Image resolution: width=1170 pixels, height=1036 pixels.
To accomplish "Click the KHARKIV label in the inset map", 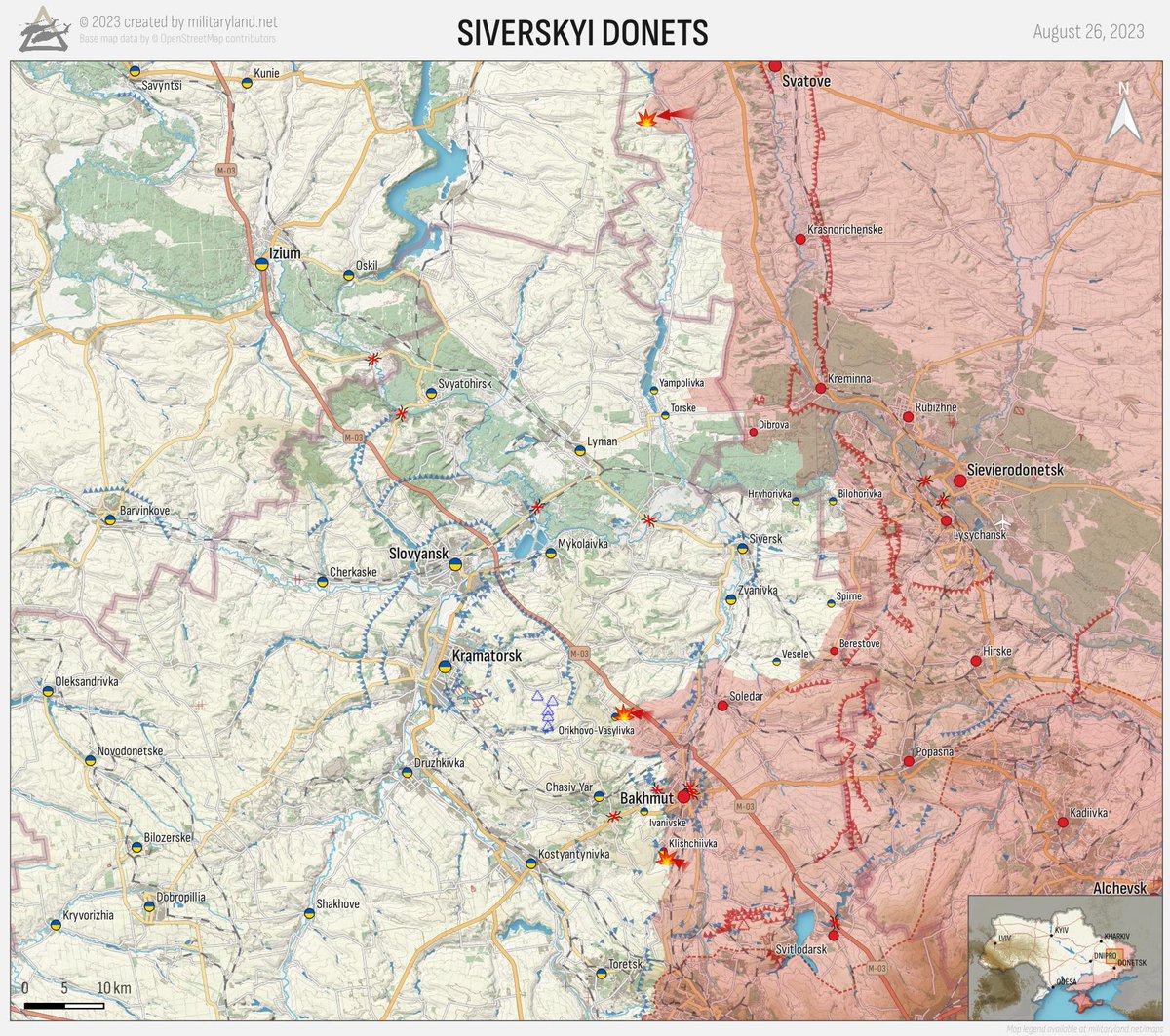I will click(1116, 937).
